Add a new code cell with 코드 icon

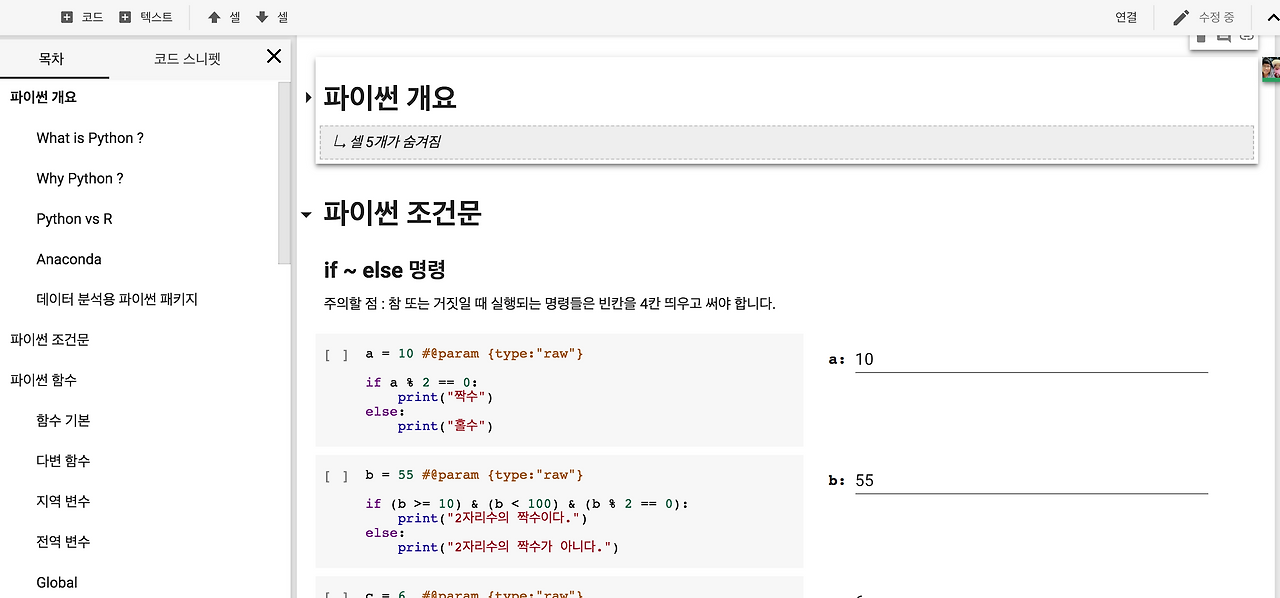[x=81, y=17]
